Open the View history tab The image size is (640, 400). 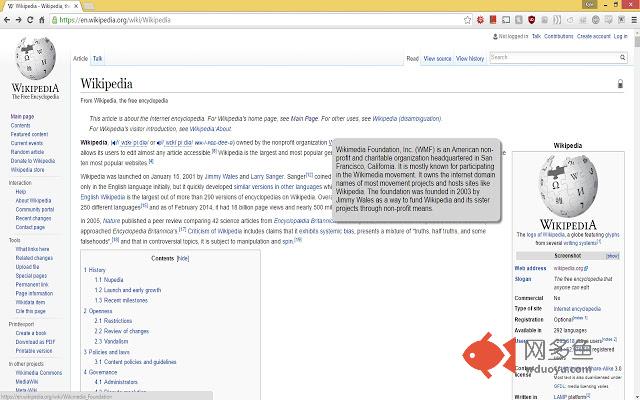(x=470, y=59)
